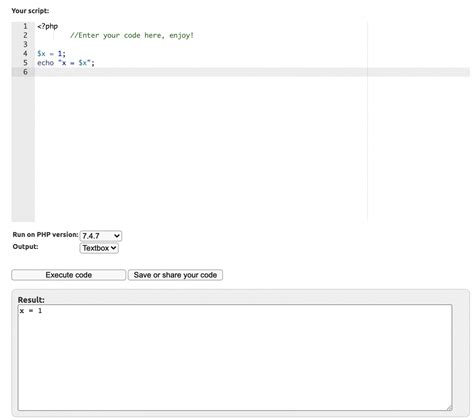Click line number 6 in the gutter
Image resolution: width=474 pixels, height=420 pixels.
(25, 72)
